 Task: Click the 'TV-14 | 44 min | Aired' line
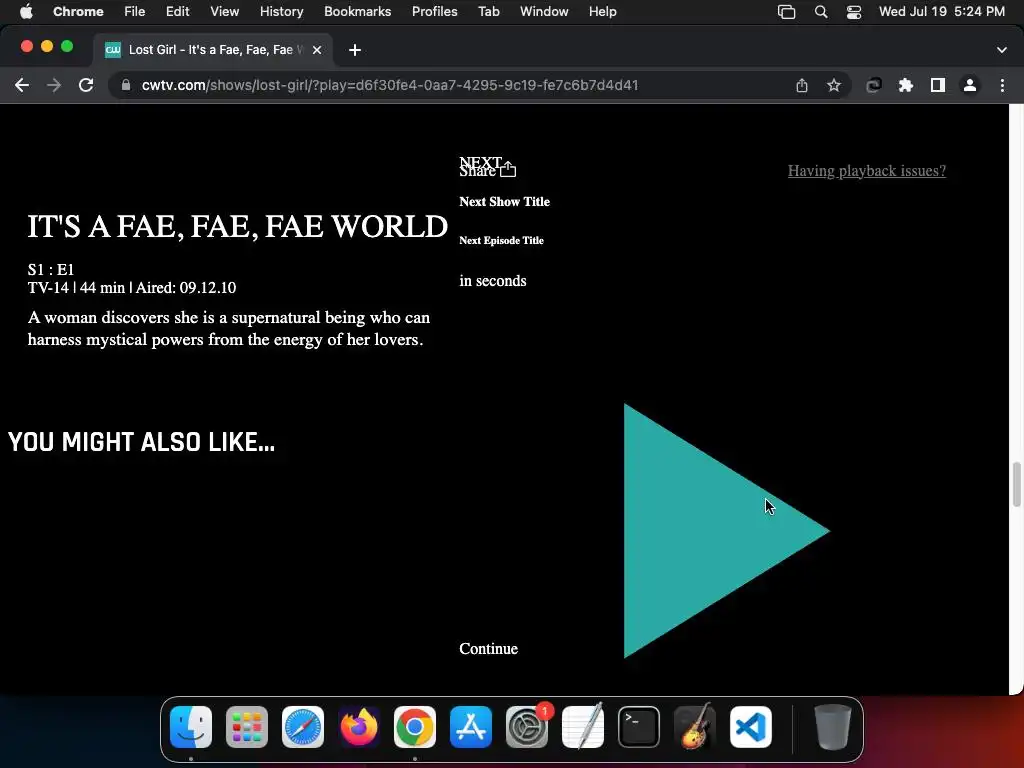[x=132, y=288]
